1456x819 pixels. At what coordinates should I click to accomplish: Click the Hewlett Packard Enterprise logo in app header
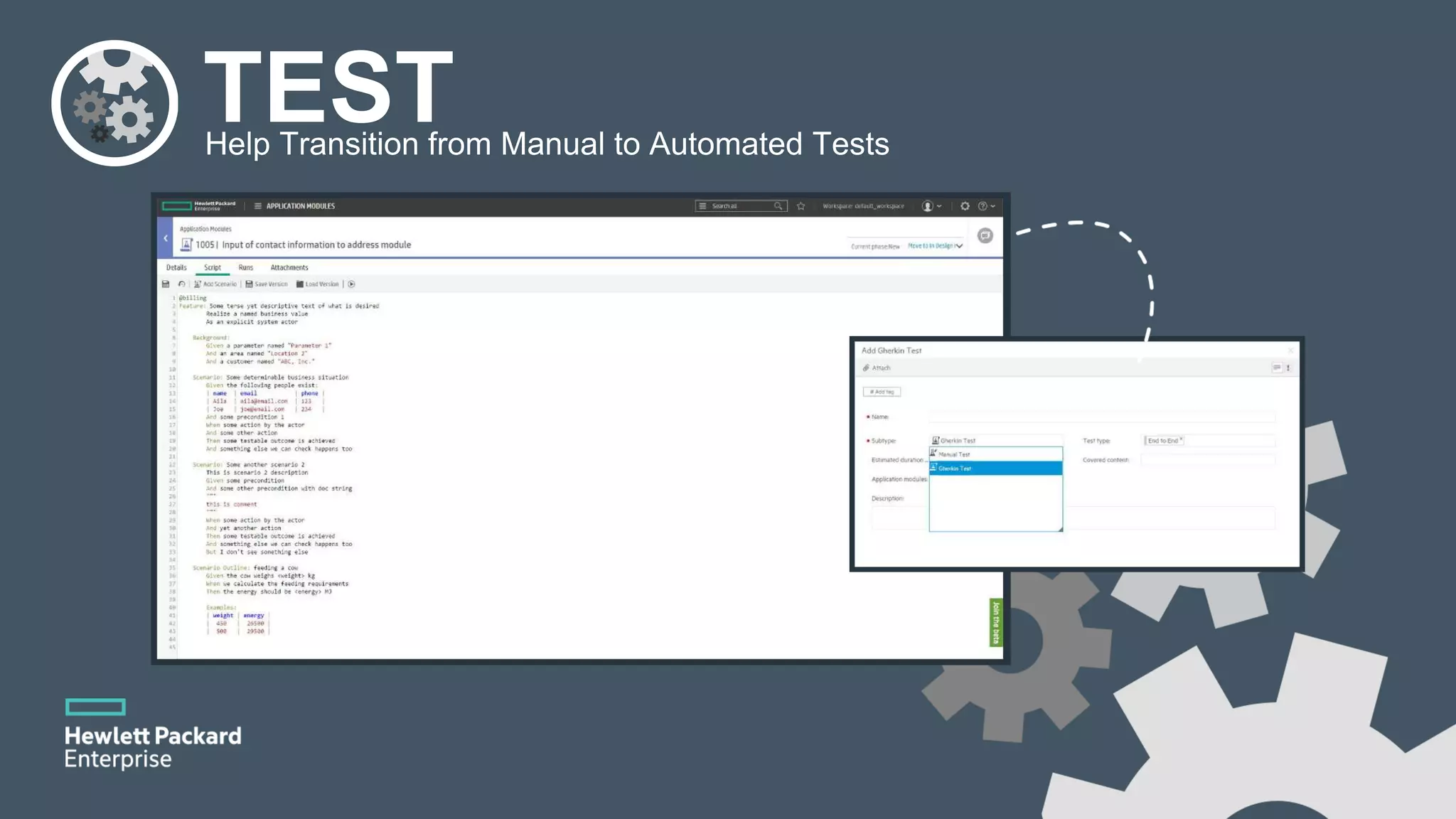click(x=198, y=206)
